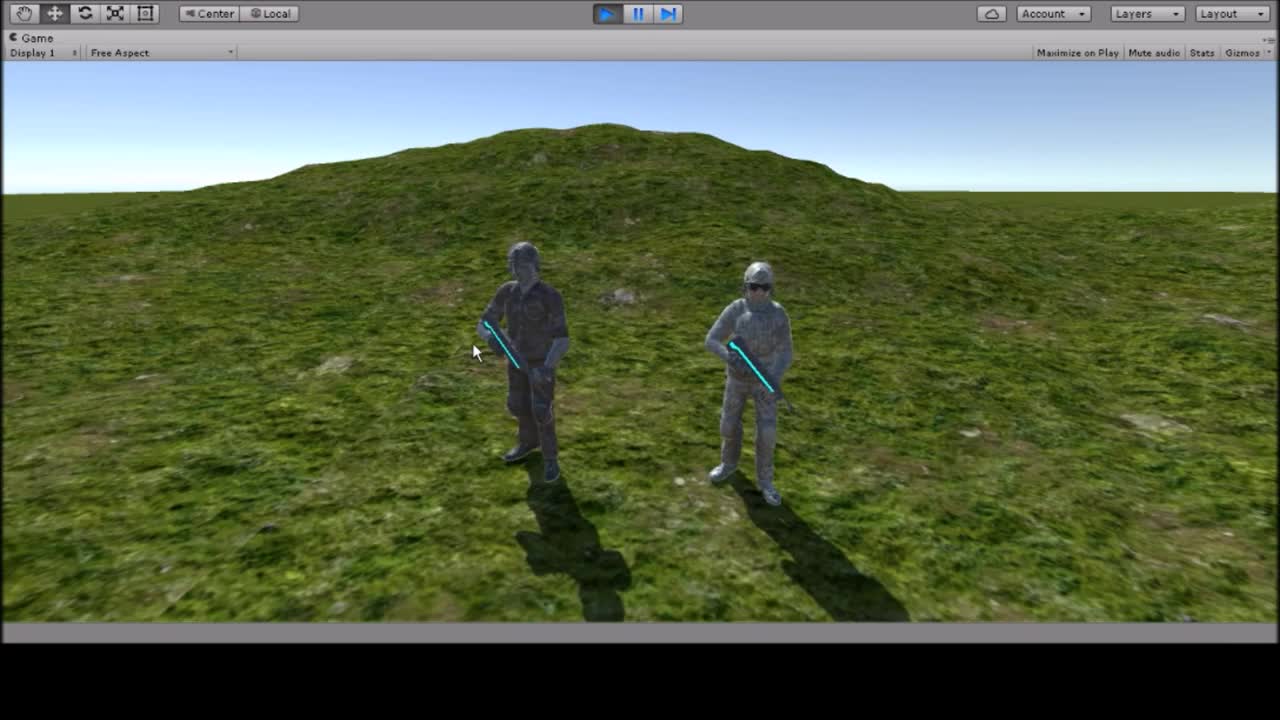Select the Rect transform tool
Viewport: 1280px width, 720px height.
[146, 13]
